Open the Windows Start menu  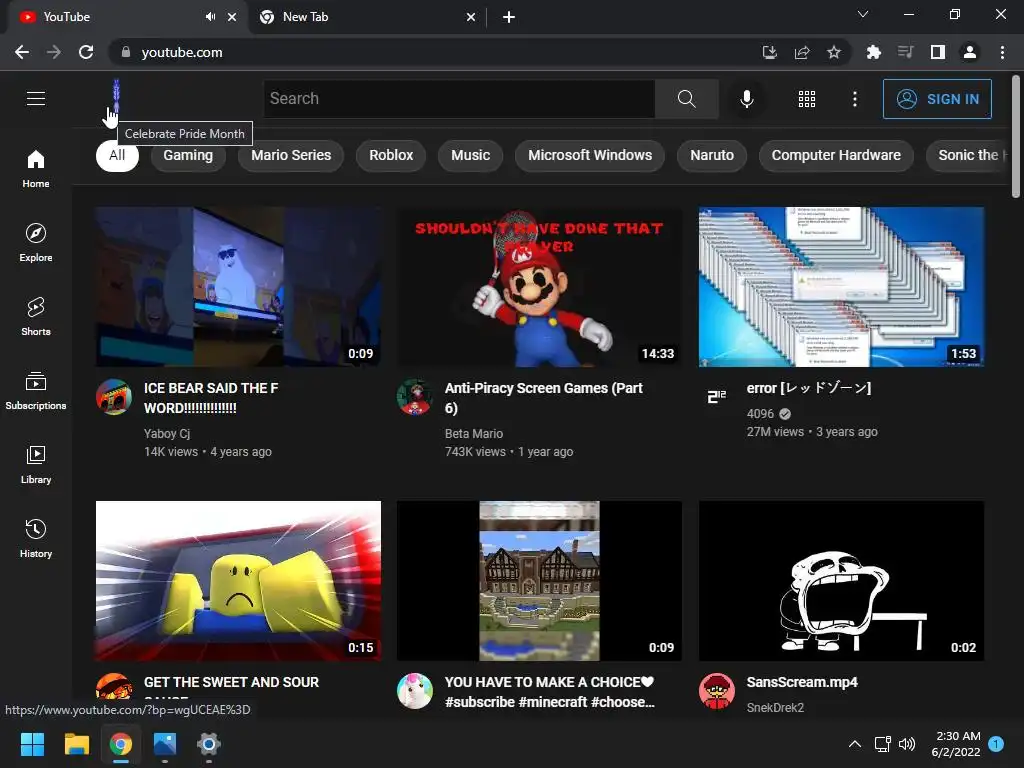pos(32,744)
